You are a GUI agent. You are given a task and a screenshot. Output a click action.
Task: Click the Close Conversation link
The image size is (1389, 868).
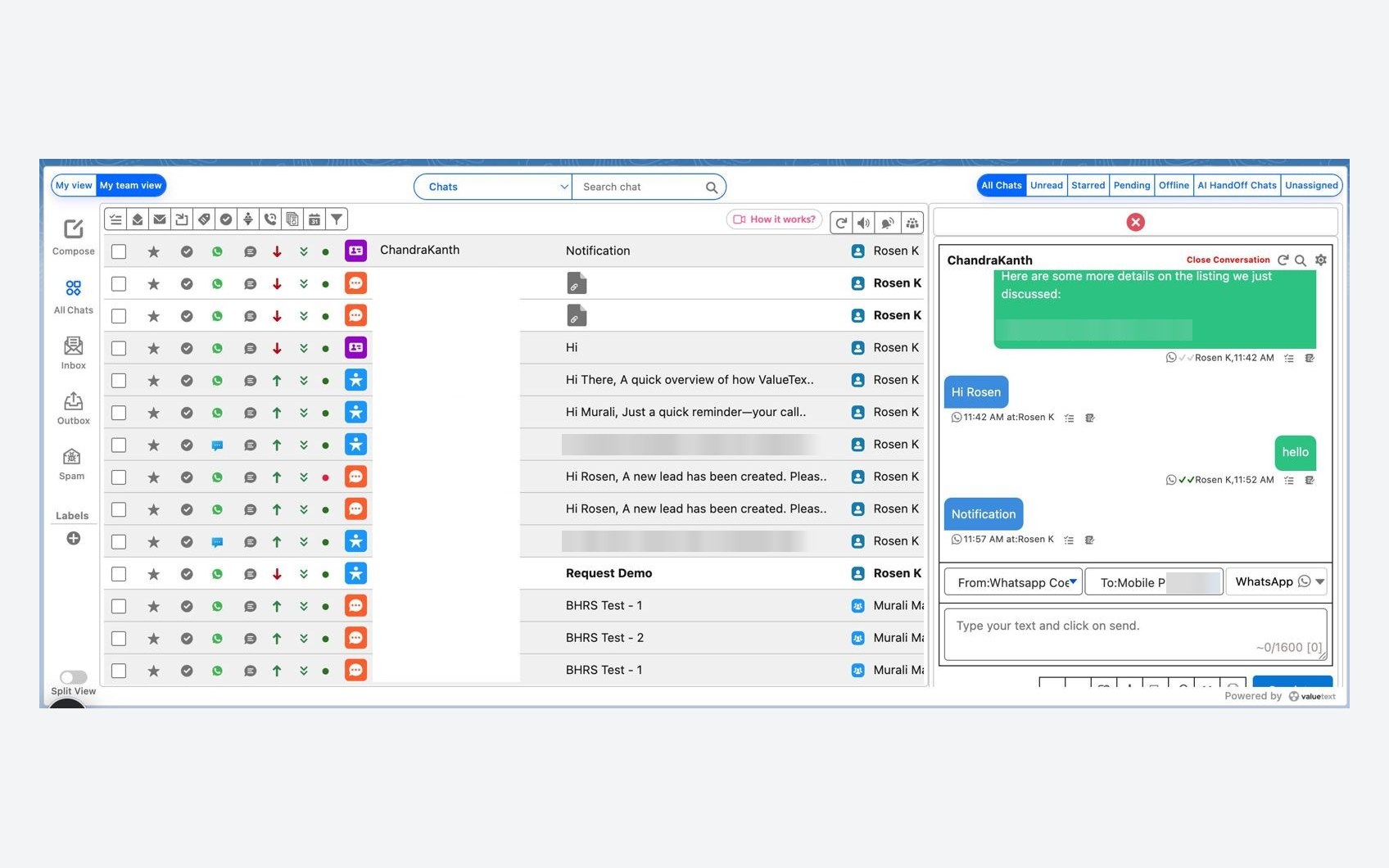pos(1228,260)
